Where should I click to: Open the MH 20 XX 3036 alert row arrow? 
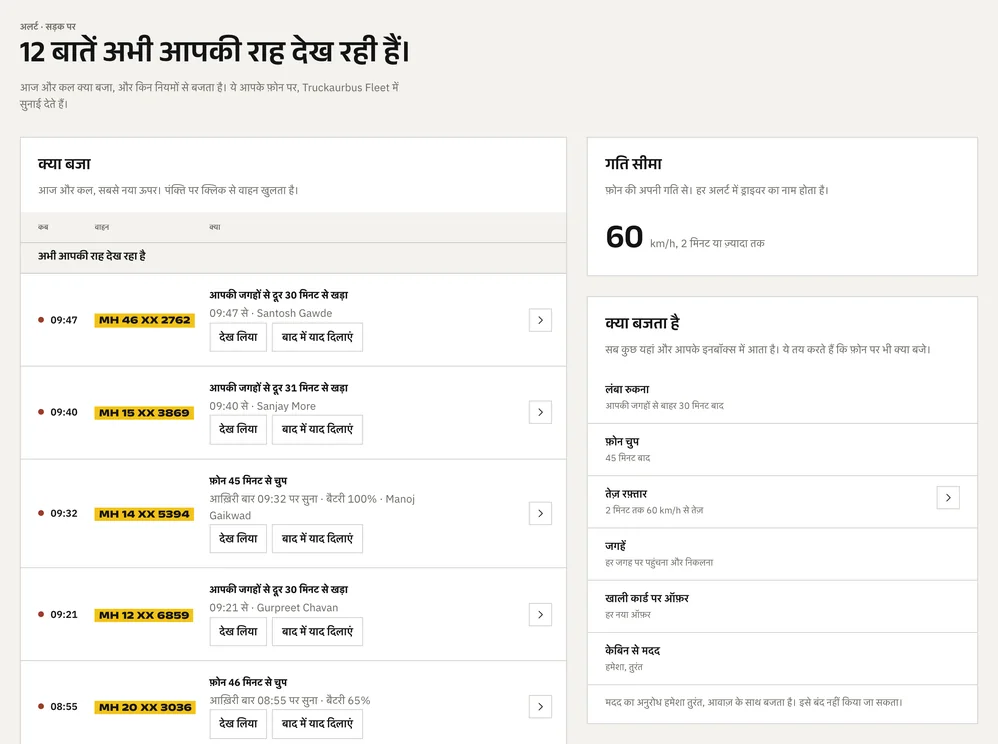click(x=540, y=706)
